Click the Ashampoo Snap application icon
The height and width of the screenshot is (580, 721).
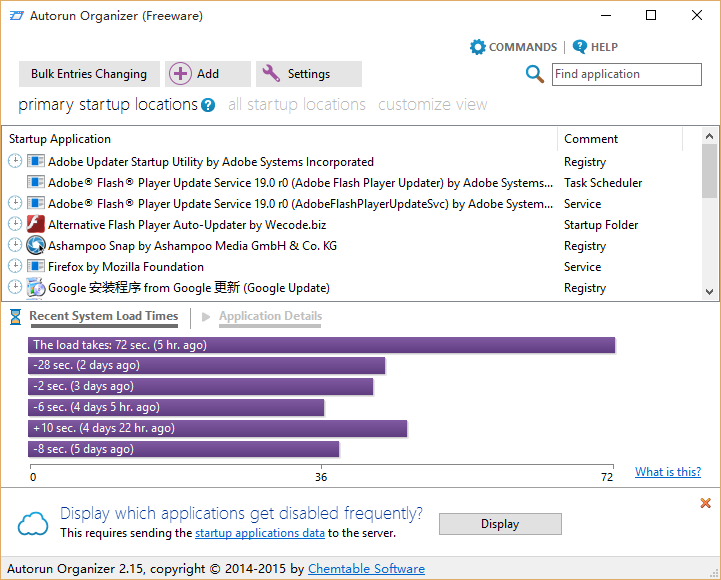pos(36,246)
